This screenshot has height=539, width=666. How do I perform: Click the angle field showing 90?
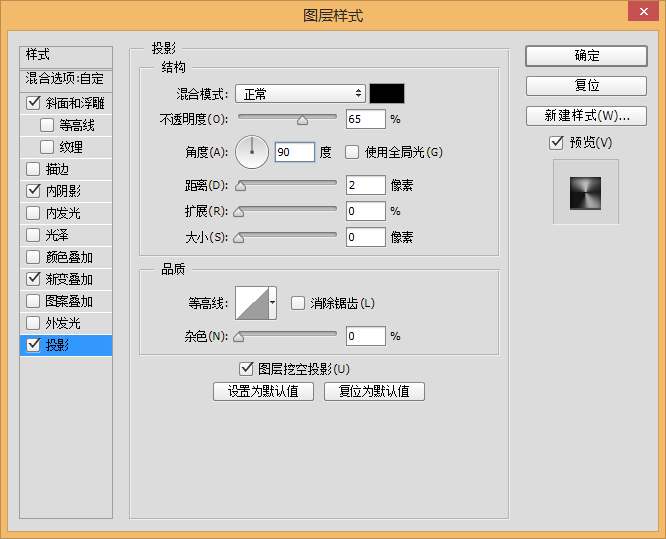[295, 152]
